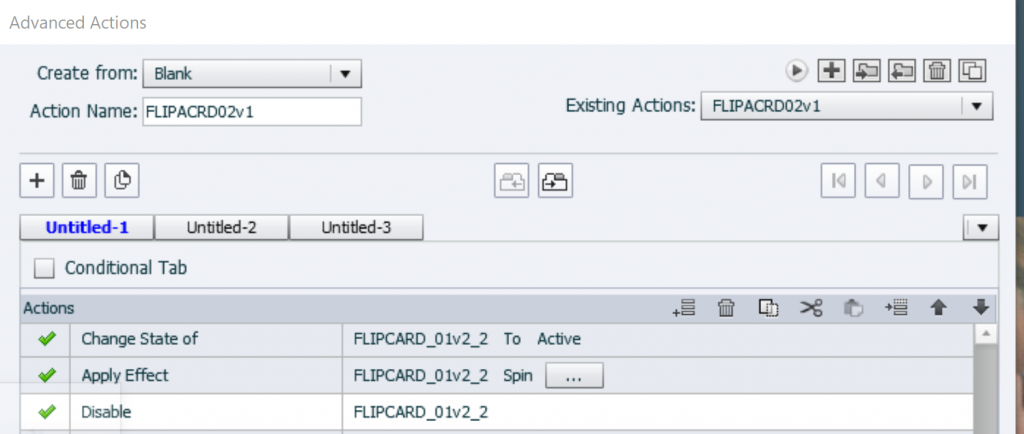Toggle the green checkmark on the Apply Effect row
The image size is (1024, 434).
click(46, 376)
